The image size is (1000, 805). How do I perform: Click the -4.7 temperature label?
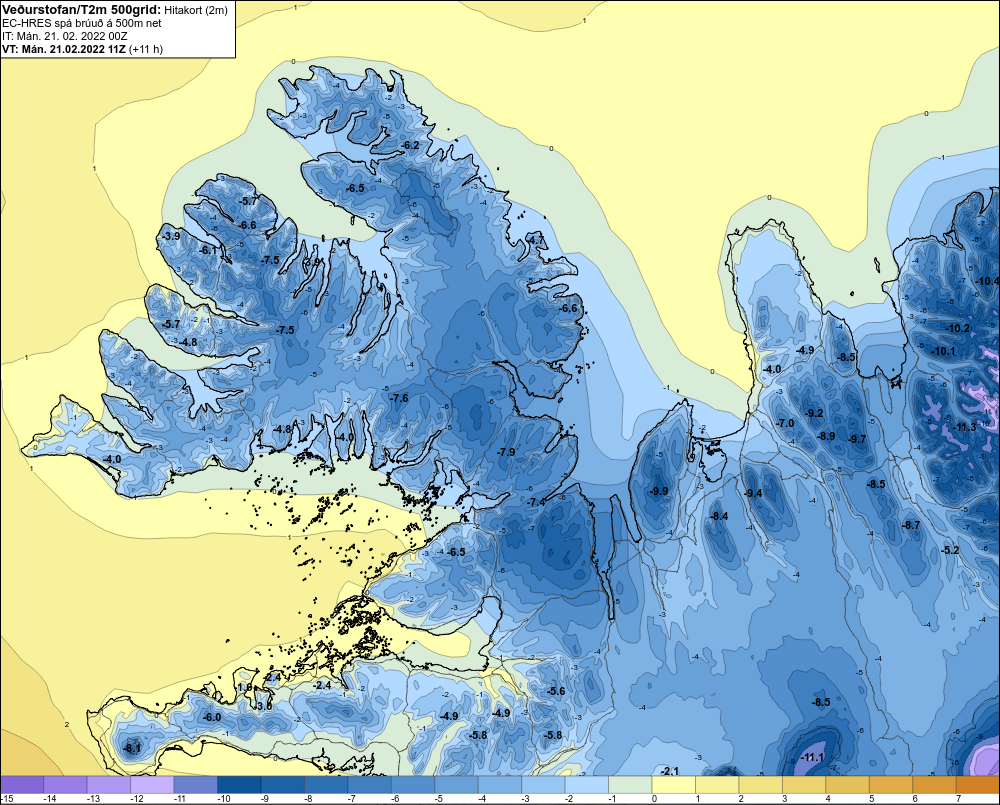[535, 240]
